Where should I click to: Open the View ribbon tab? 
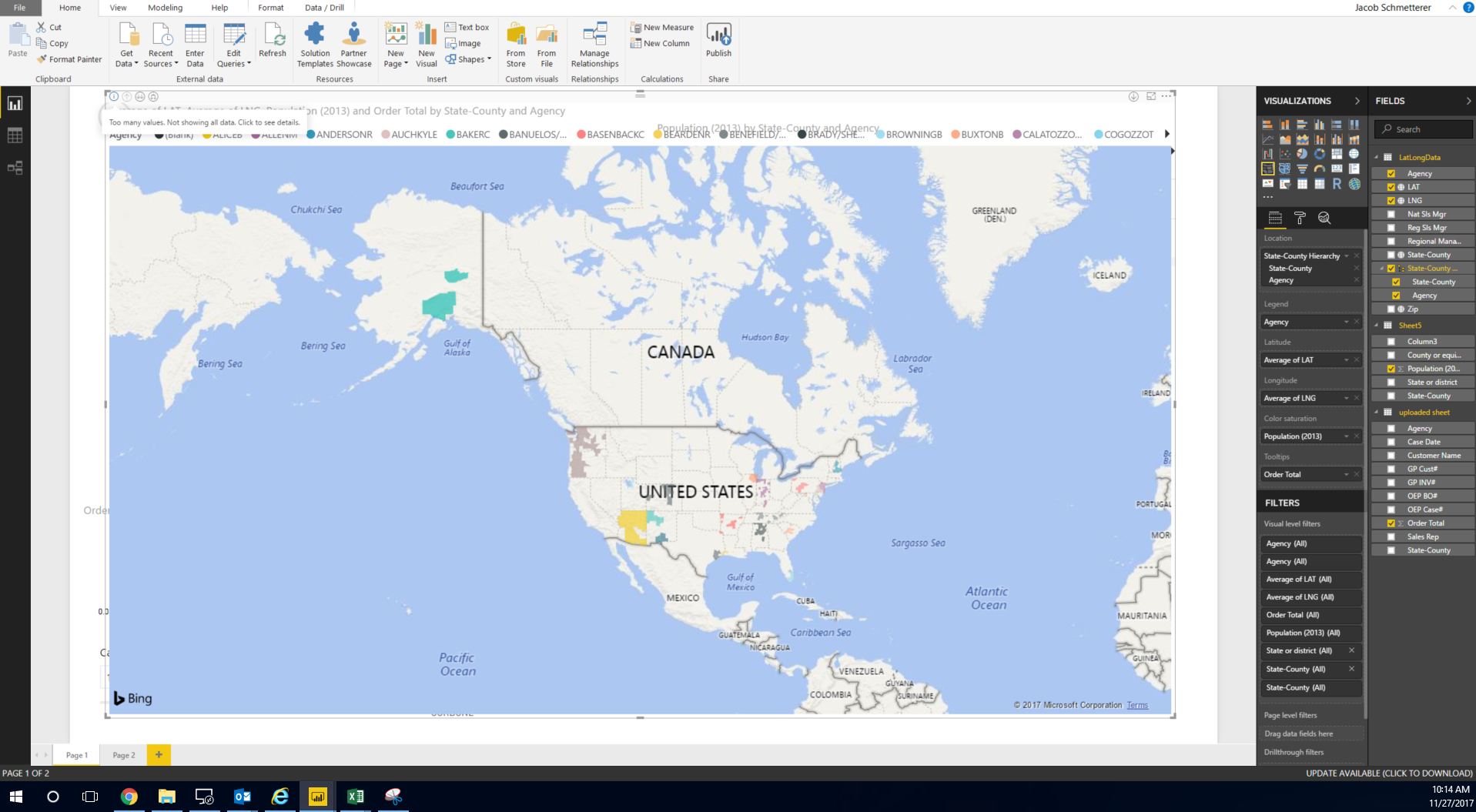(118, 8)
